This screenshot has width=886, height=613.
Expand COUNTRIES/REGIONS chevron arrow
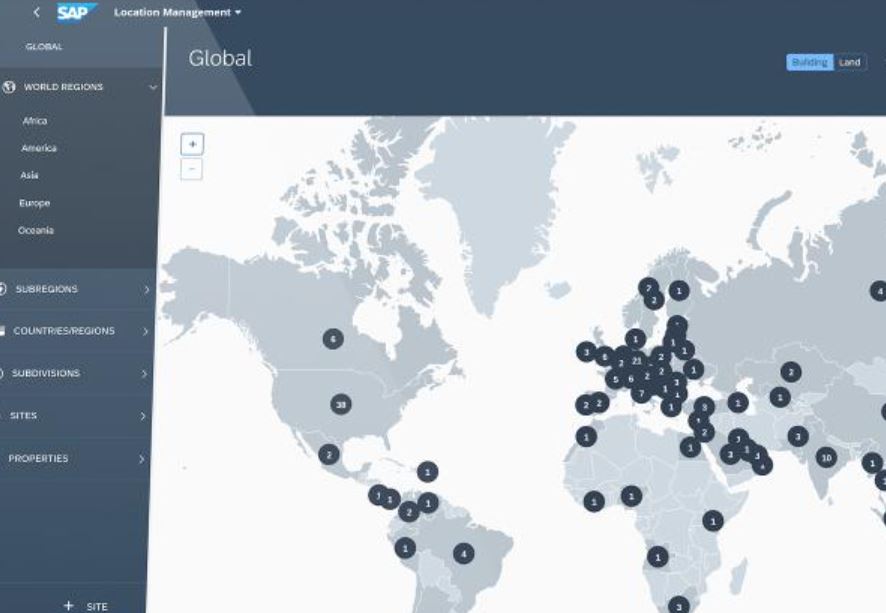point(146,331)
